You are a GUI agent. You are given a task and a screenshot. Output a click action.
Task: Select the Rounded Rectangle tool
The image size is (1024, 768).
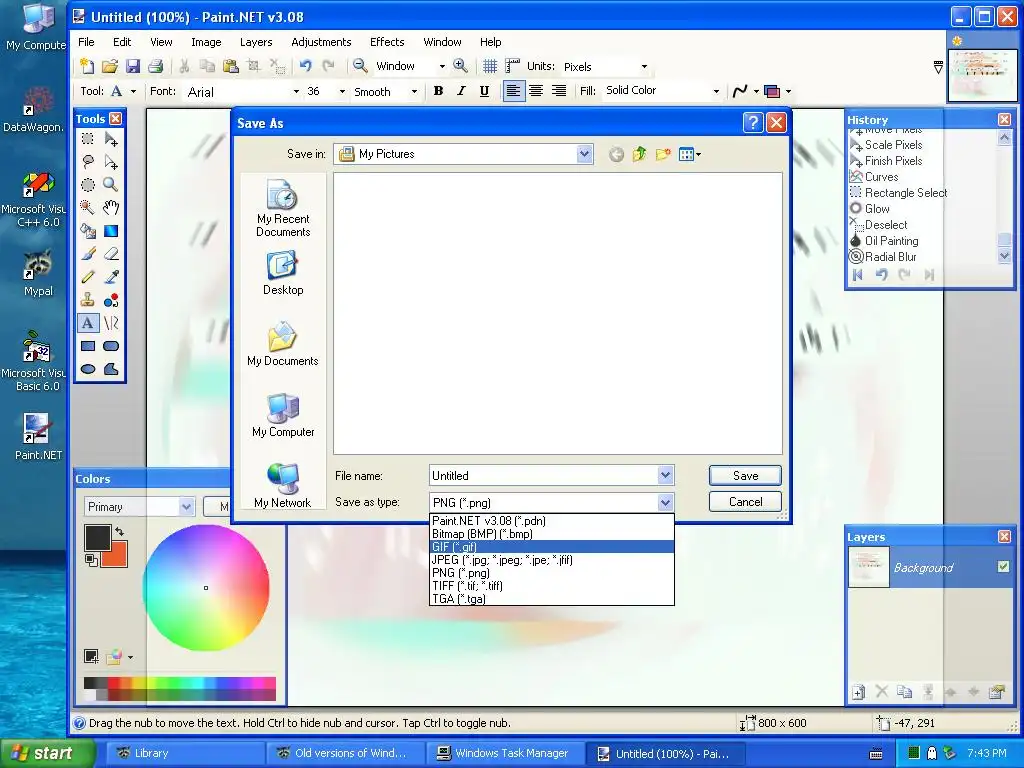coord(111,346)
